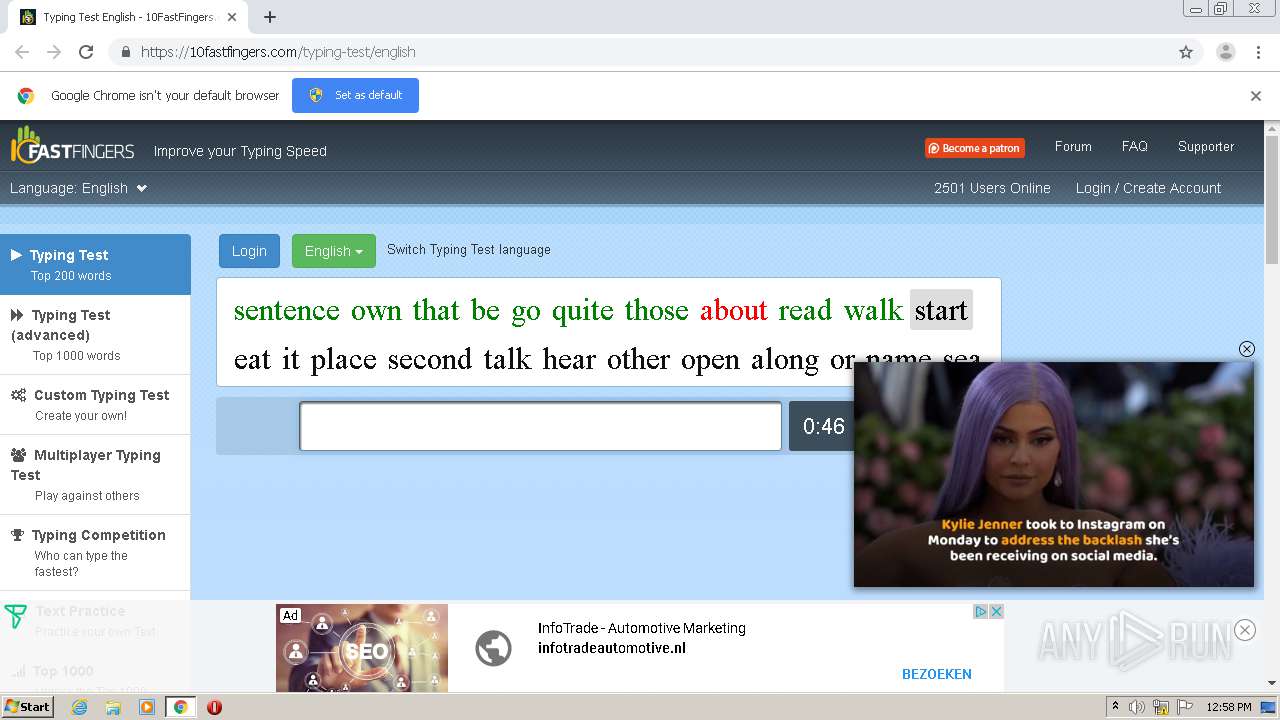Click the highlighted word "start"
This screenshot has height=720, width=1280.
(x=941, y=310)
